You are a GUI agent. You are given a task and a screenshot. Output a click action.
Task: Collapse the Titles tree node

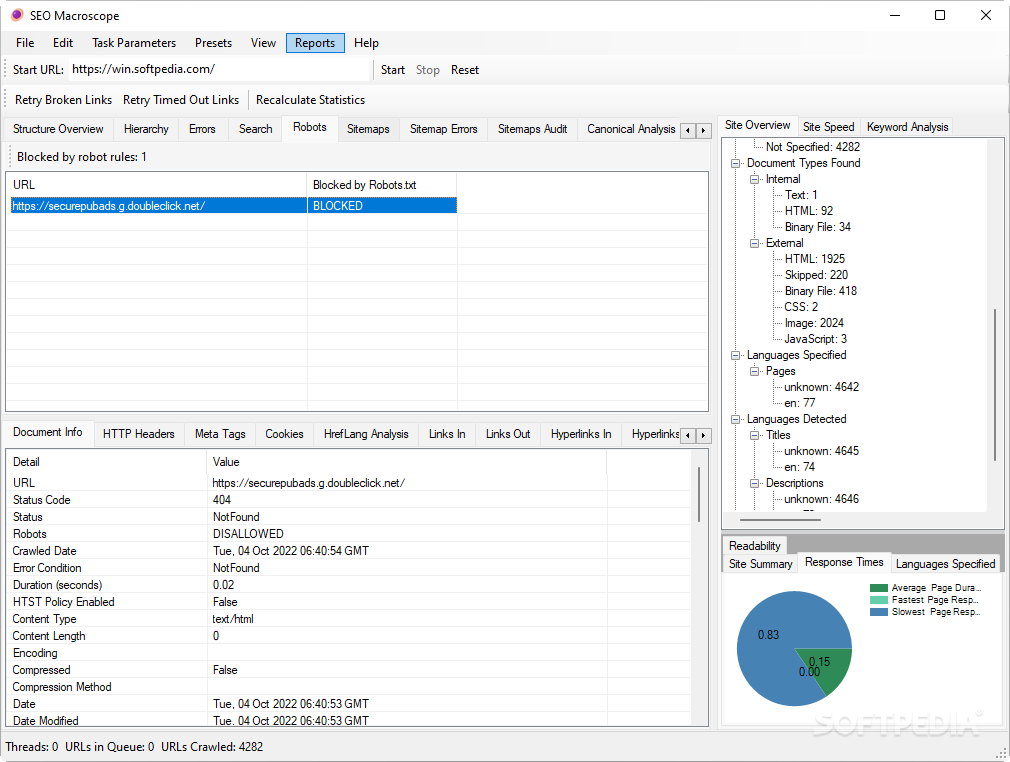tap(754, 435)
